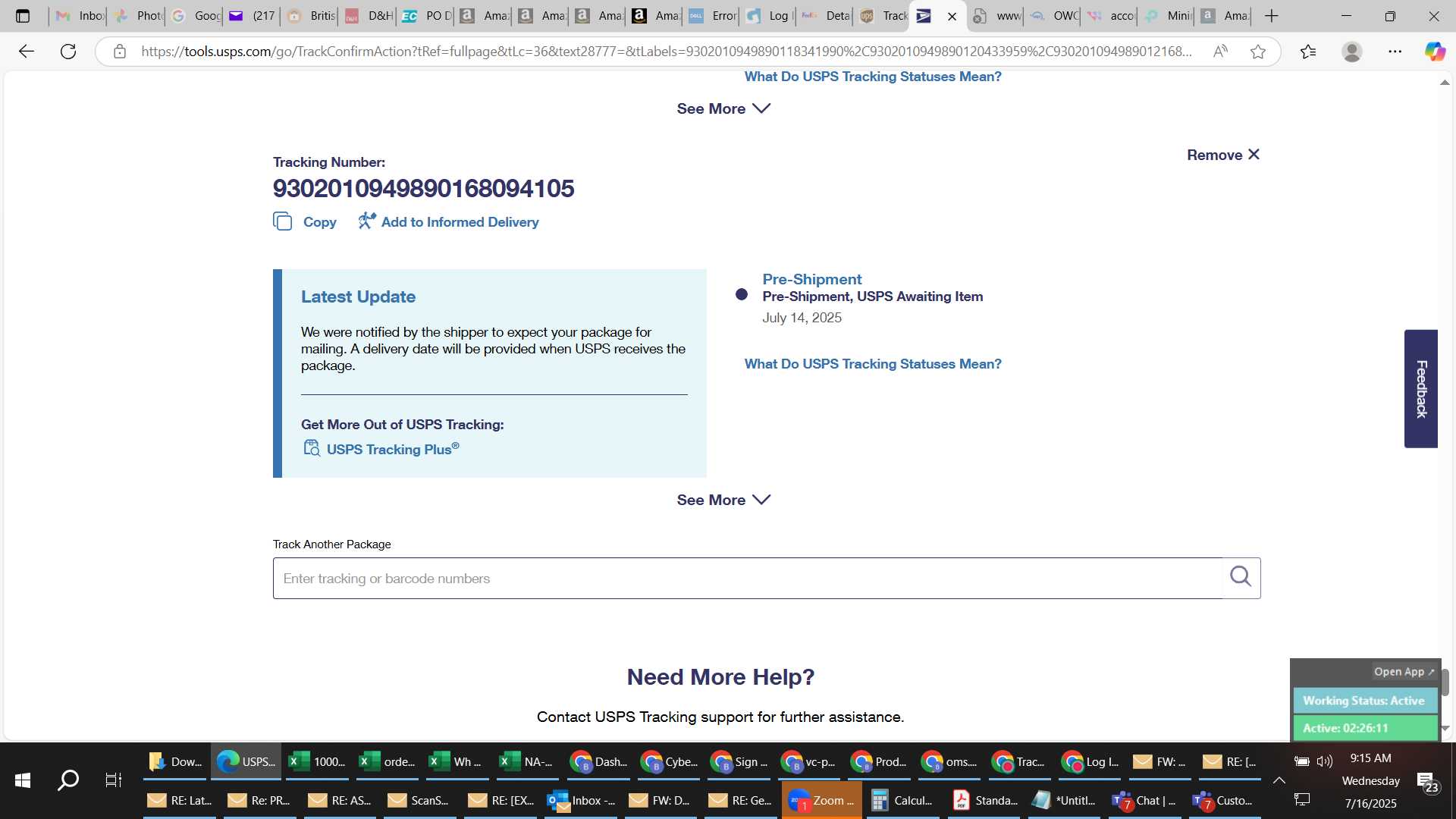The image size is (1456, 819).
Task: Click the Pre-Shipment status heading
Action: click(811, 279)
